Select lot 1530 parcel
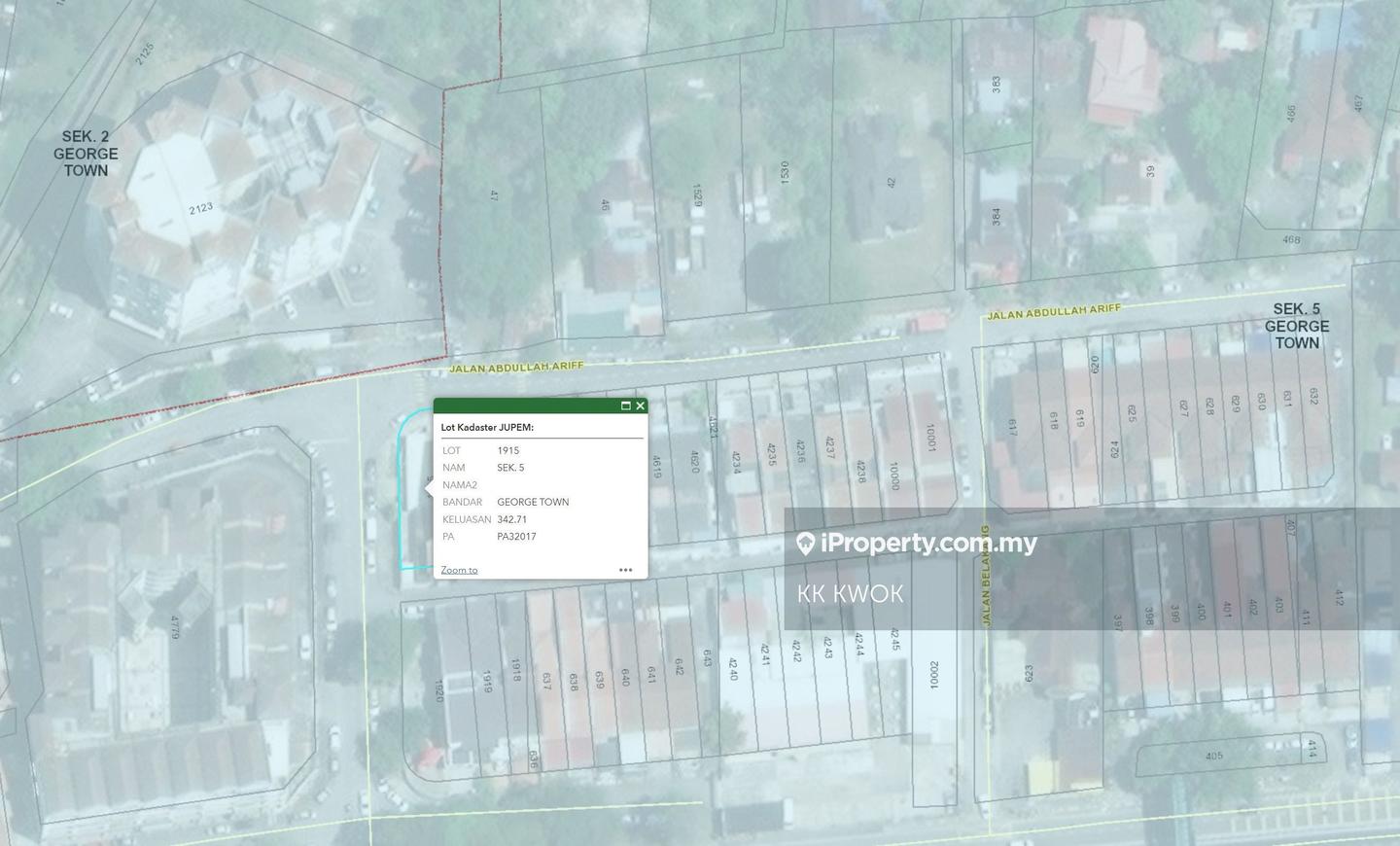Screen dimensions: 1400x846 click(x=784, y=173)
